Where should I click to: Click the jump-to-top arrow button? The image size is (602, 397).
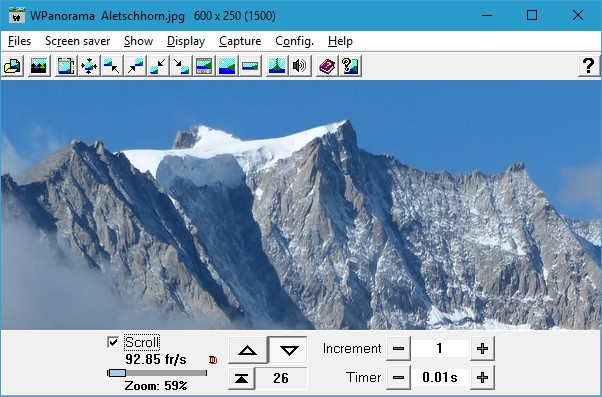click(241, 378)
